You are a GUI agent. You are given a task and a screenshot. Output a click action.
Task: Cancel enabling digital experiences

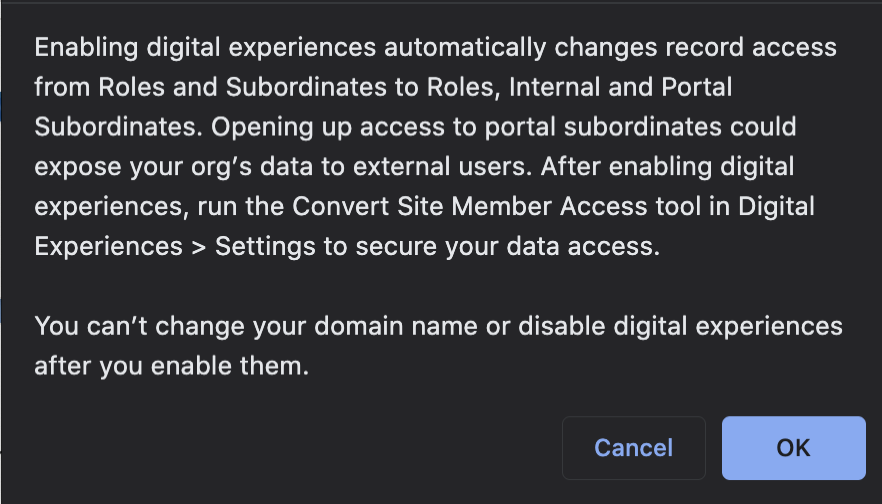coord(633,447)
